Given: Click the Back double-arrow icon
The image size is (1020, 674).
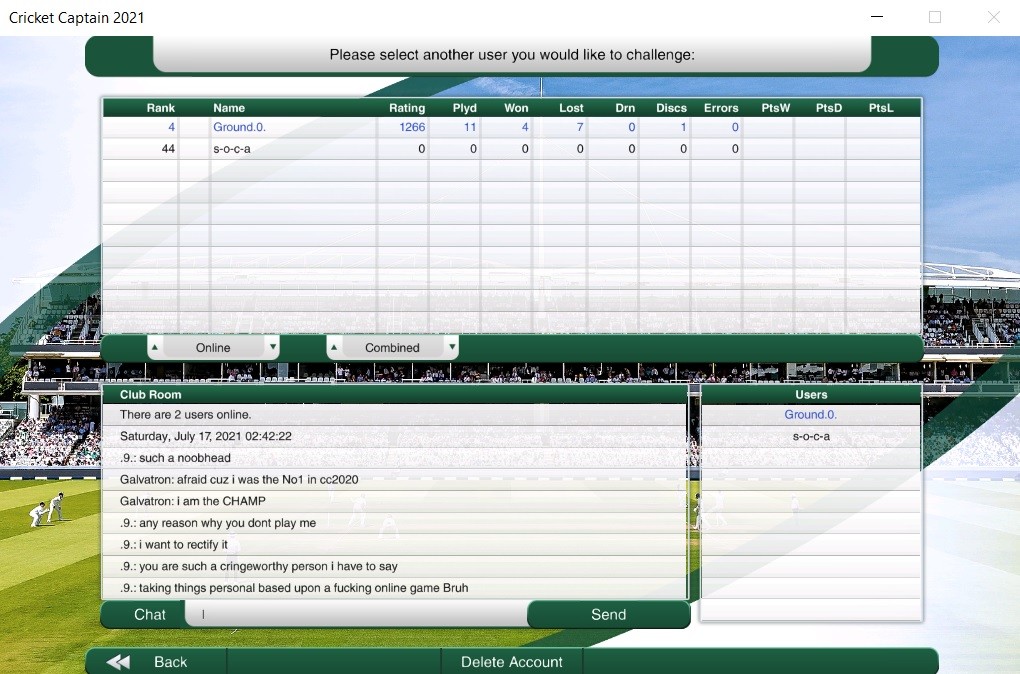Looking at the screenshot, I should pos(118,662).
